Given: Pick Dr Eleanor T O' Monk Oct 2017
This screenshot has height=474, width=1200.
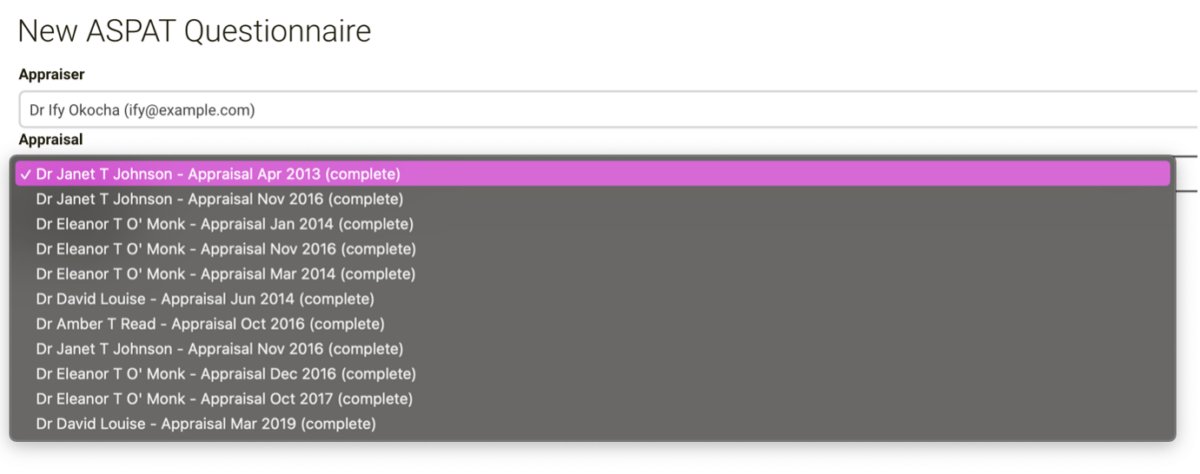Looking at the screenshot, I should click(x=225, y=399).
